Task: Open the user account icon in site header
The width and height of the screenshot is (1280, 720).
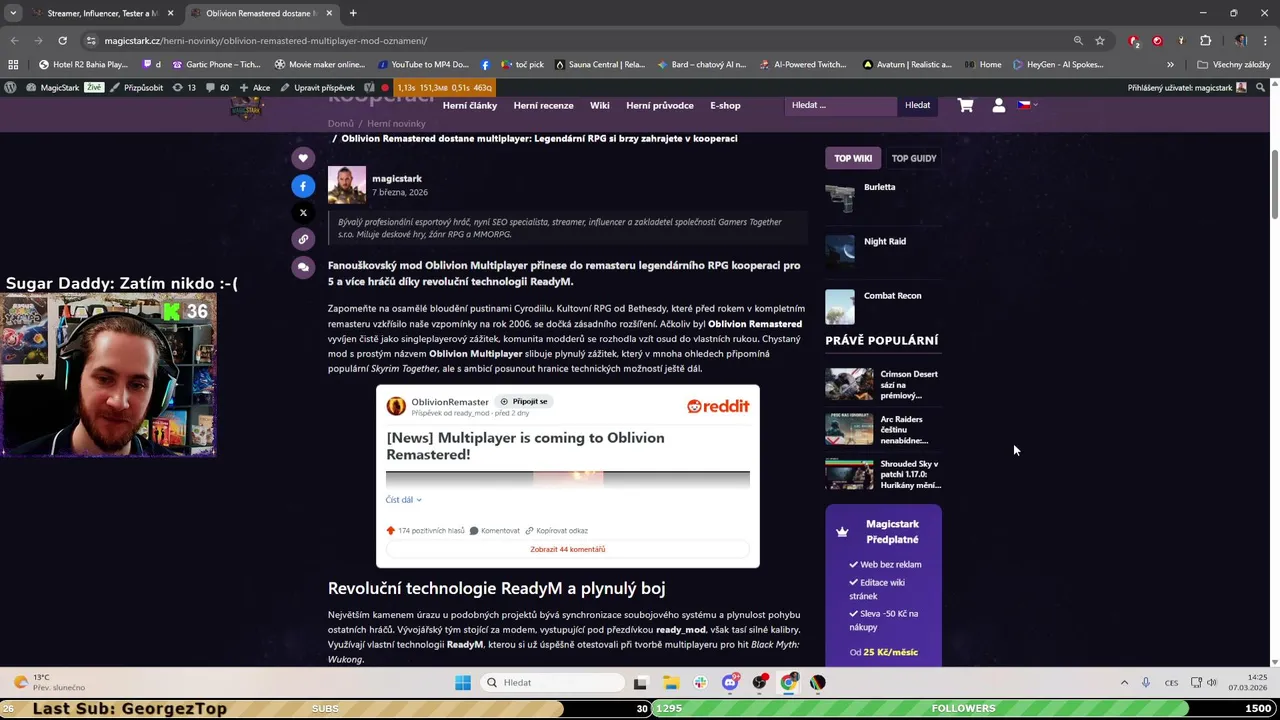Action: [998, 105]
